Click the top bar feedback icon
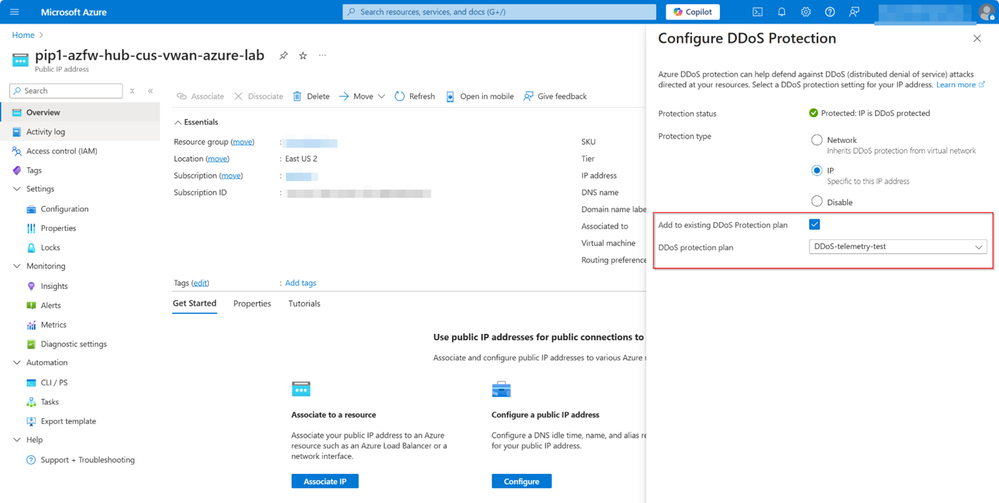The image size is (999, 503). tap(854, 12)
